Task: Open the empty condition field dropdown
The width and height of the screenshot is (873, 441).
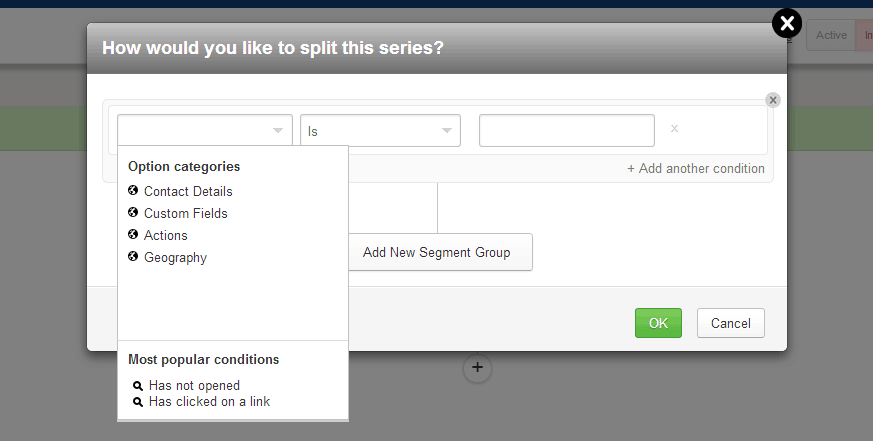Action: pos(205,131)
